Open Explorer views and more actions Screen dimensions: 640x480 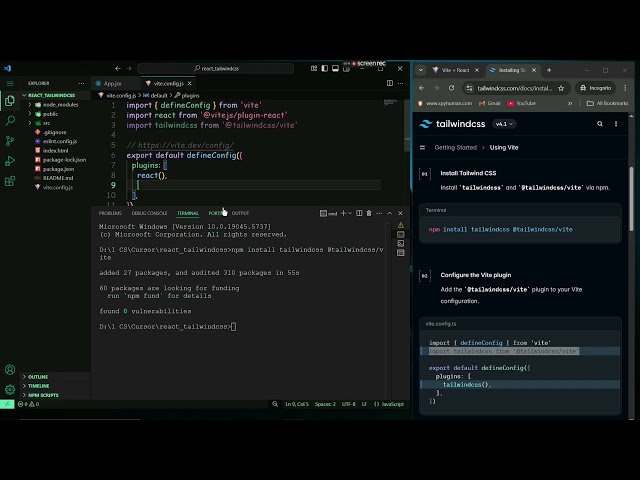pyautogui.click(x=81, y=83)
